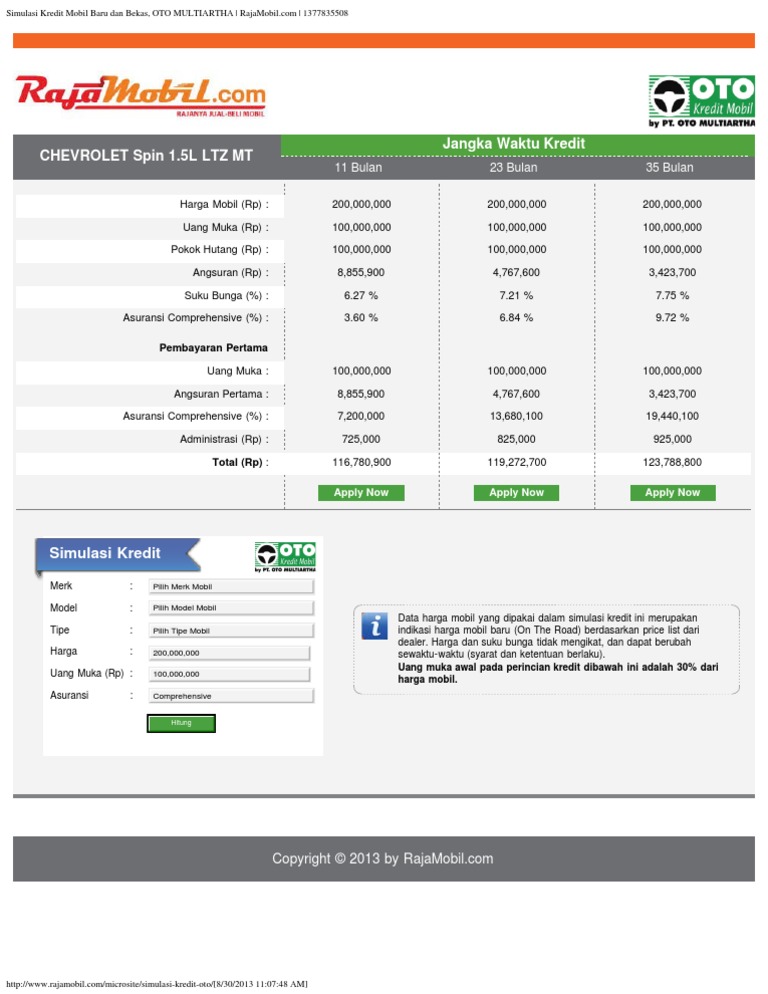Click Asuransi percentage 9.72 %
The image size is (768, 994).
pos(672,318)
